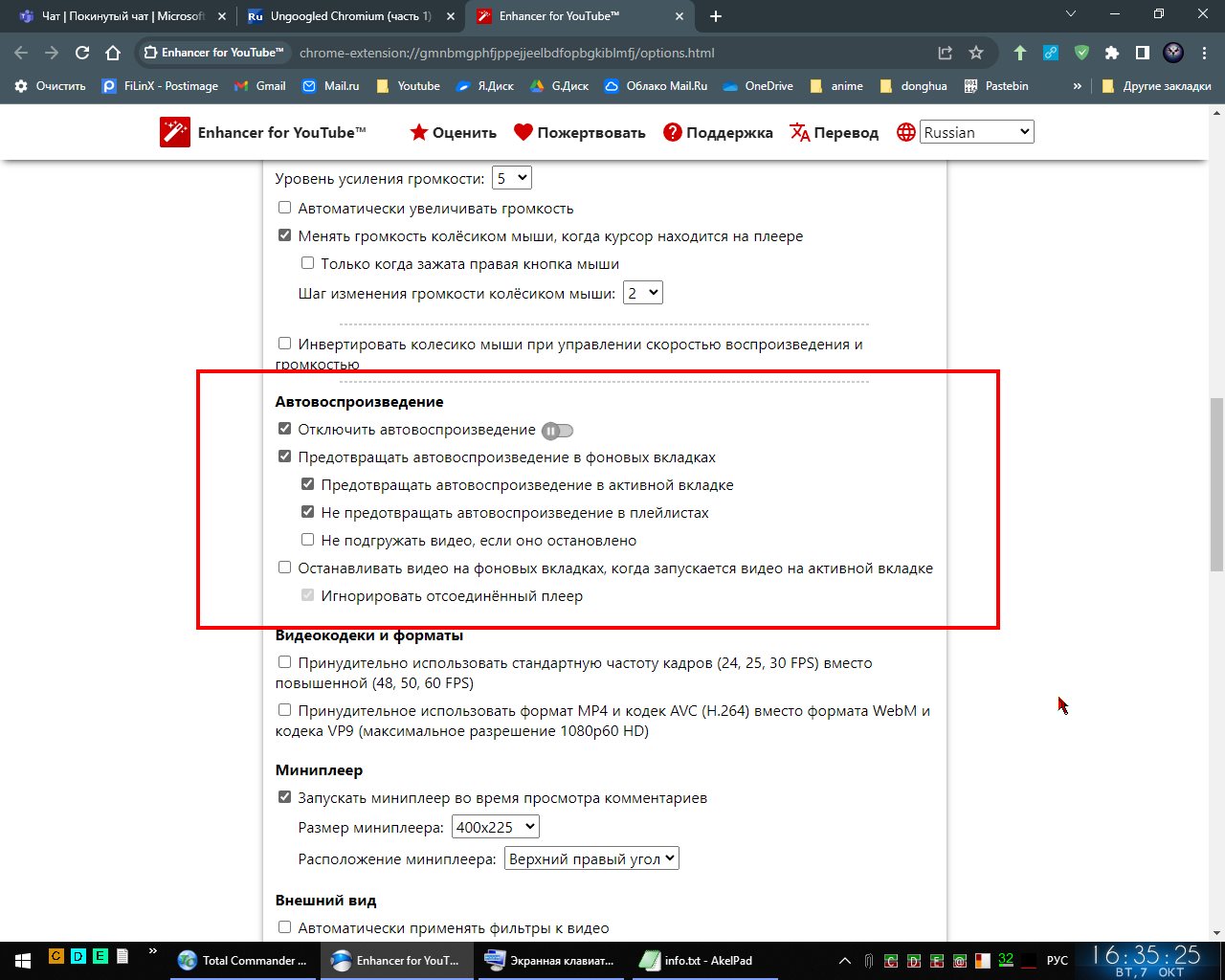
Task: Click the reload page icon
Action: click(x=82, y=53)
